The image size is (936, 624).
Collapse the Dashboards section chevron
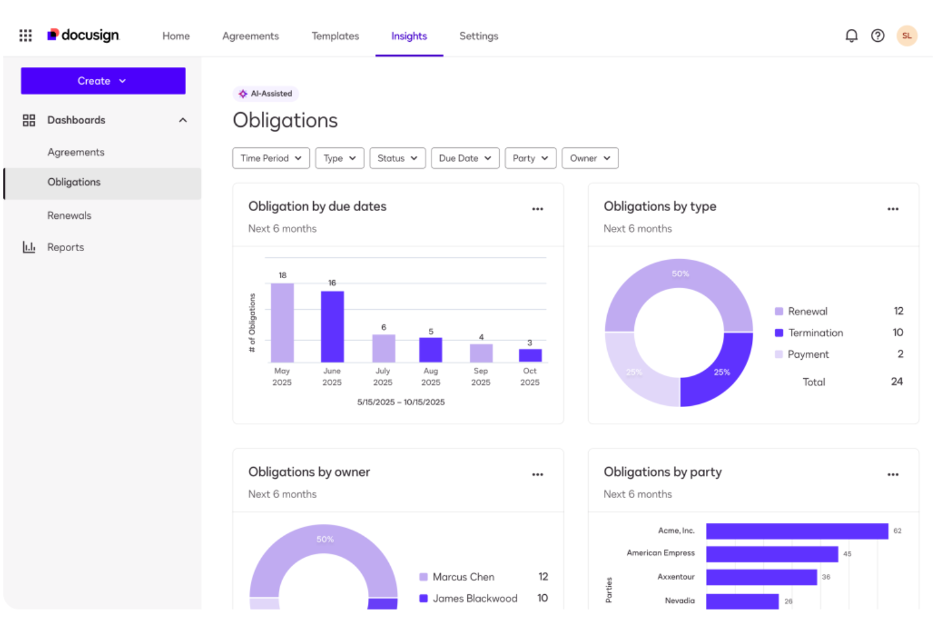coord(183,120)
